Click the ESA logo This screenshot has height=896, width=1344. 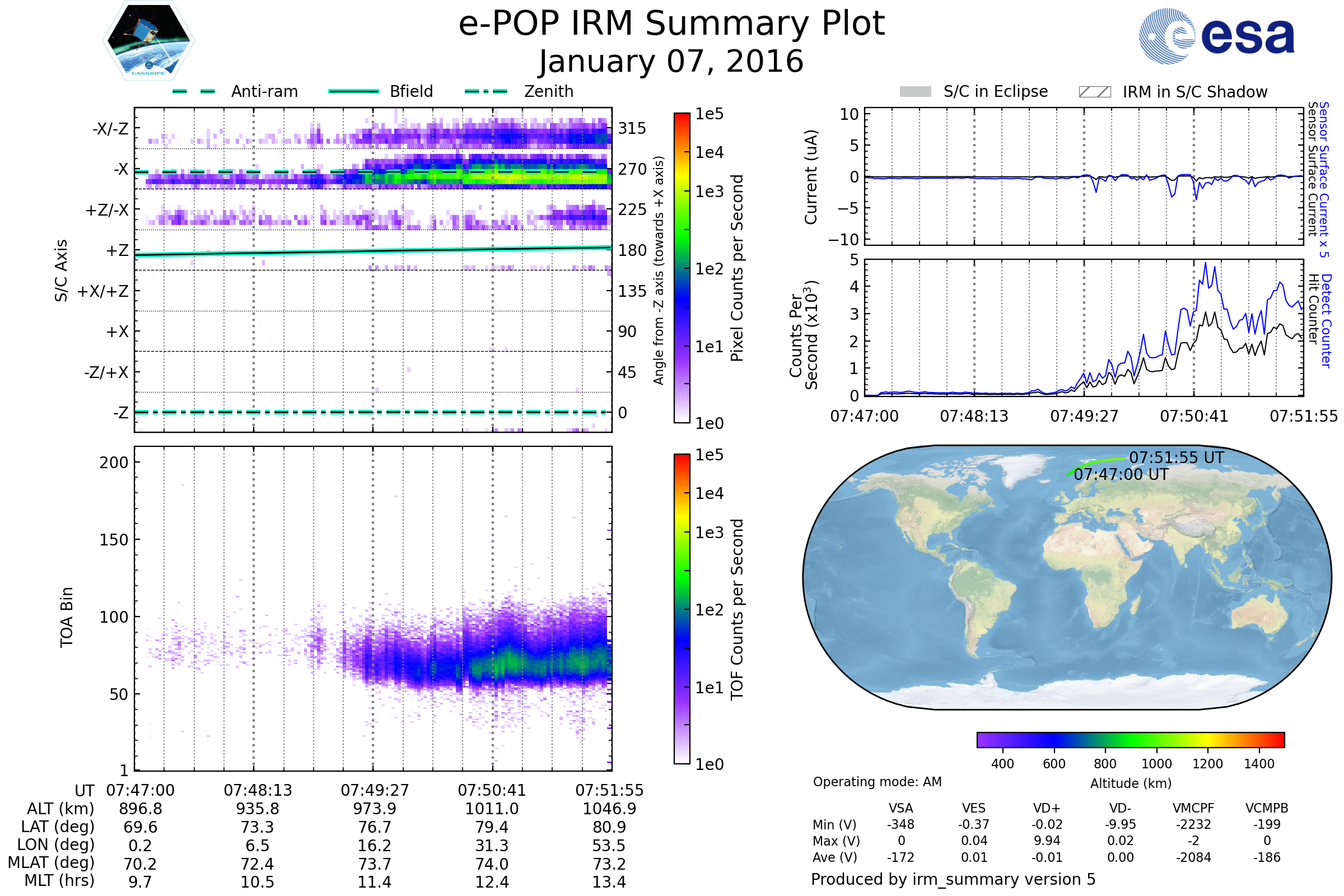coord(1217,36)
